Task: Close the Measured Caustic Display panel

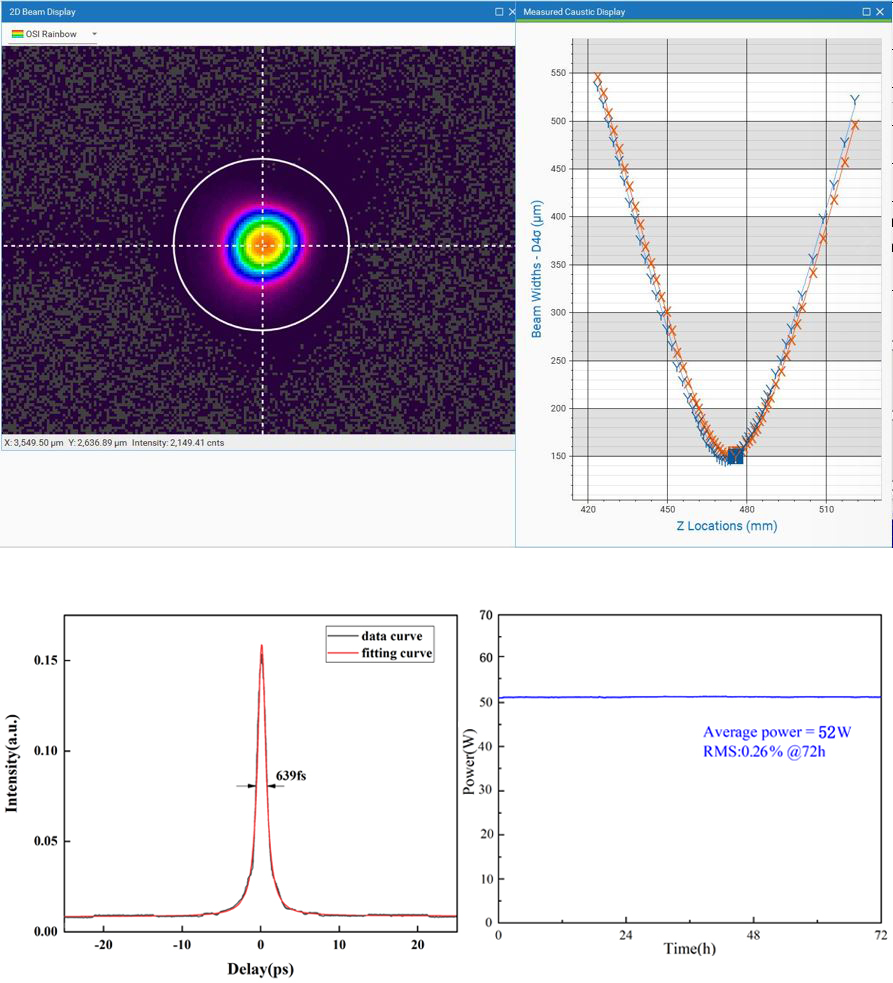Action: (x=881, y=12)
